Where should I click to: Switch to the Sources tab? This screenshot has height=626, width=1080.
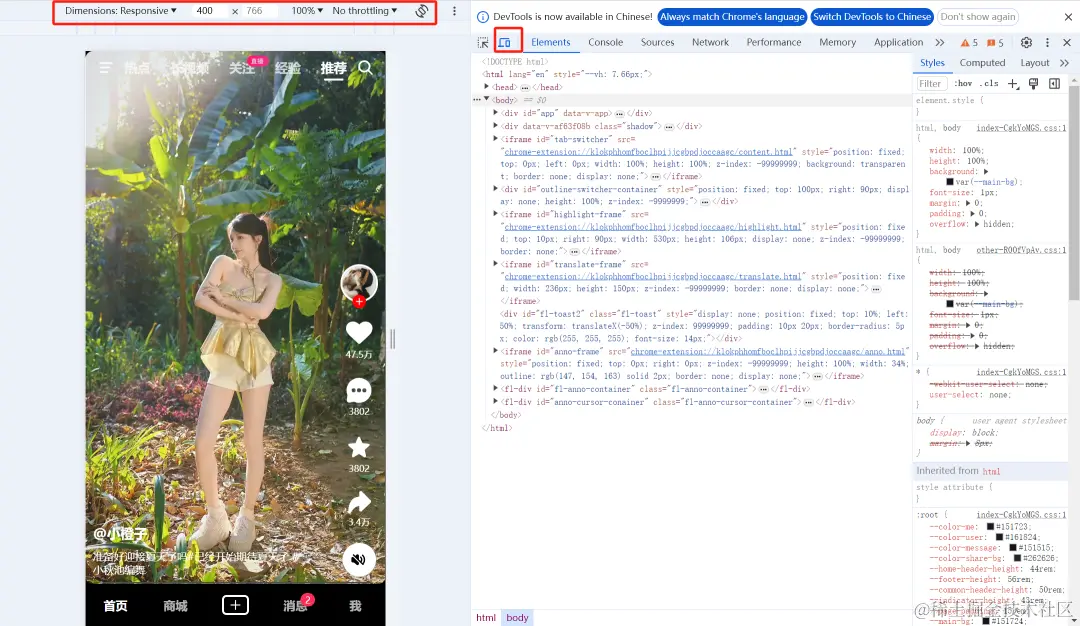click(x=657, y=43)
